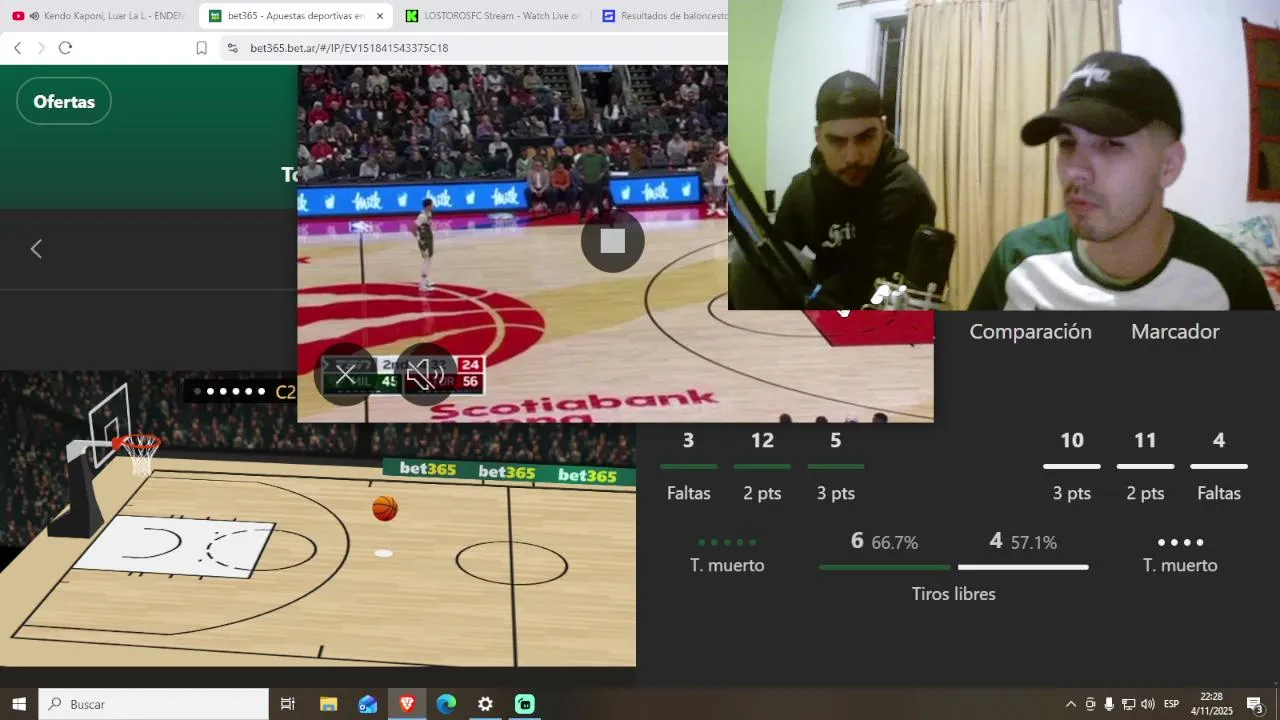Select the active bet365 Apuestas deportivas tab
This screenshot has height=720, width=1280.
[295, 16]
